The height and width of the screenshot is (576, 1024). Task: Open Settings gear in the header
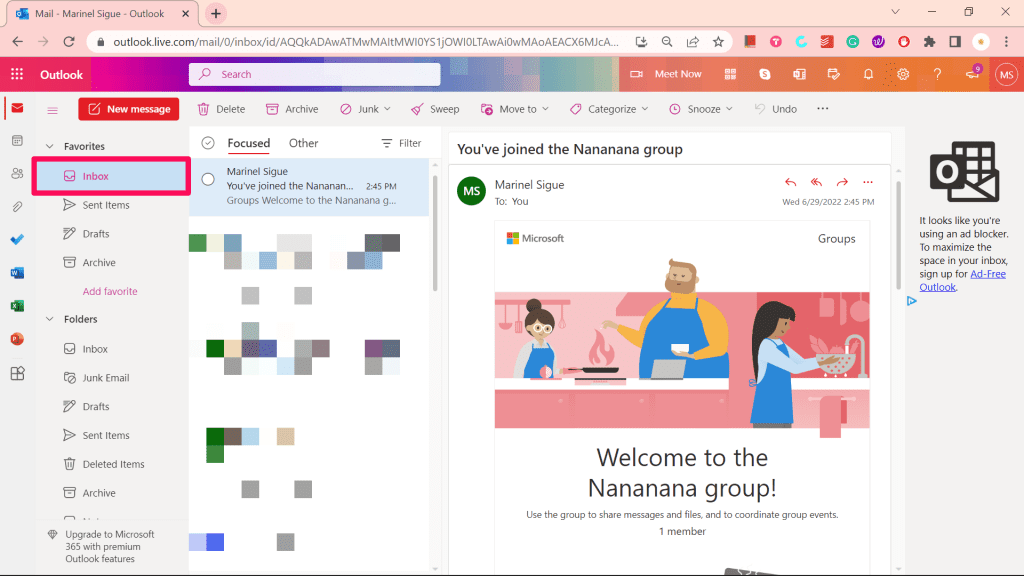coord(903,74)
